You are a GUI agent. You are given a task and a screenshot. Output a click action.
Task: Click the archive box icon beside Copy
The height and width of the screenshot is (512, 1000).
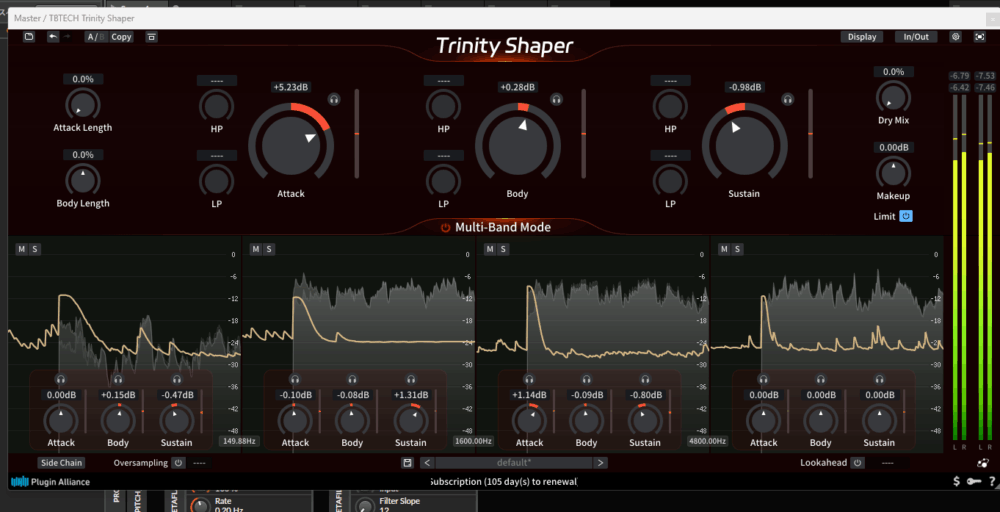151,37
